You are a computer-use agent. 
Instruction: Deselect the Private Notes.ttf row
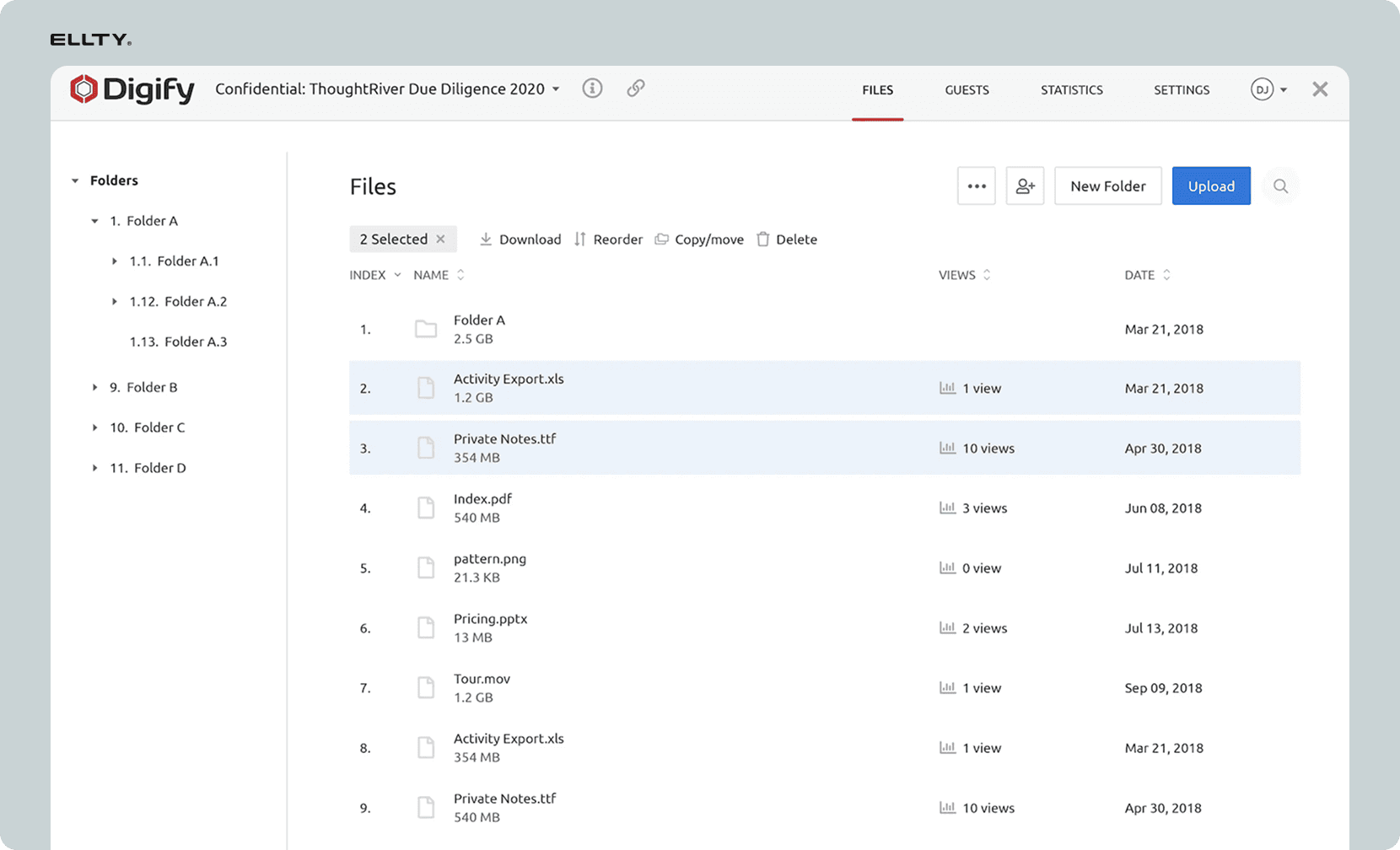click(x=675, y=448)
